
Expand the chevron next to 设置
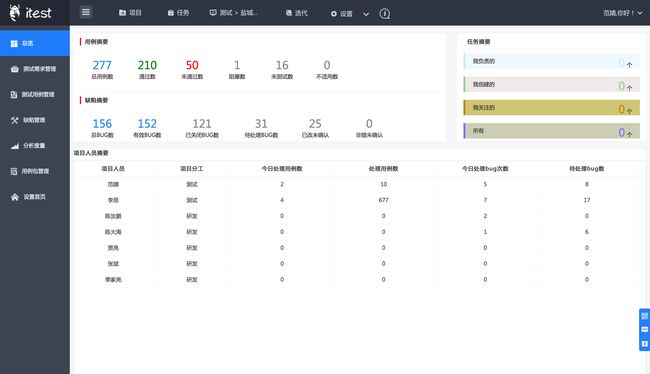(366, 14)
